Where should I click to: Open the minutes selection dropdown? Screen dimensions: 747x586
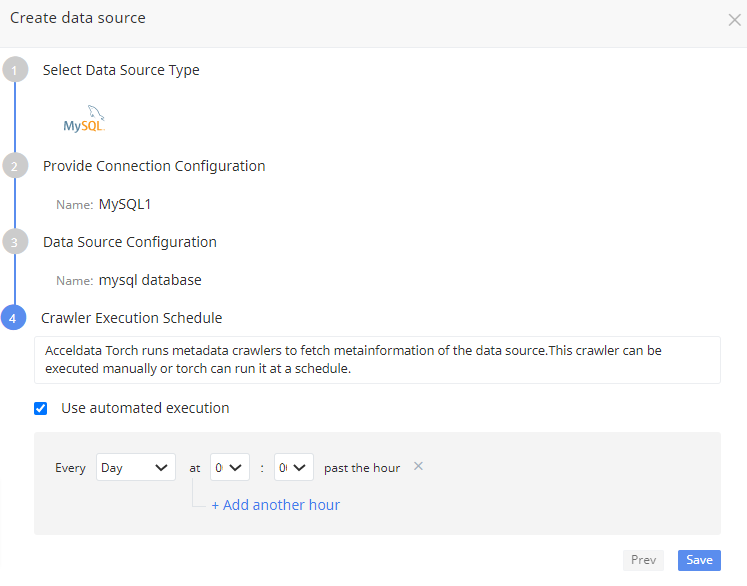[293, 467]
